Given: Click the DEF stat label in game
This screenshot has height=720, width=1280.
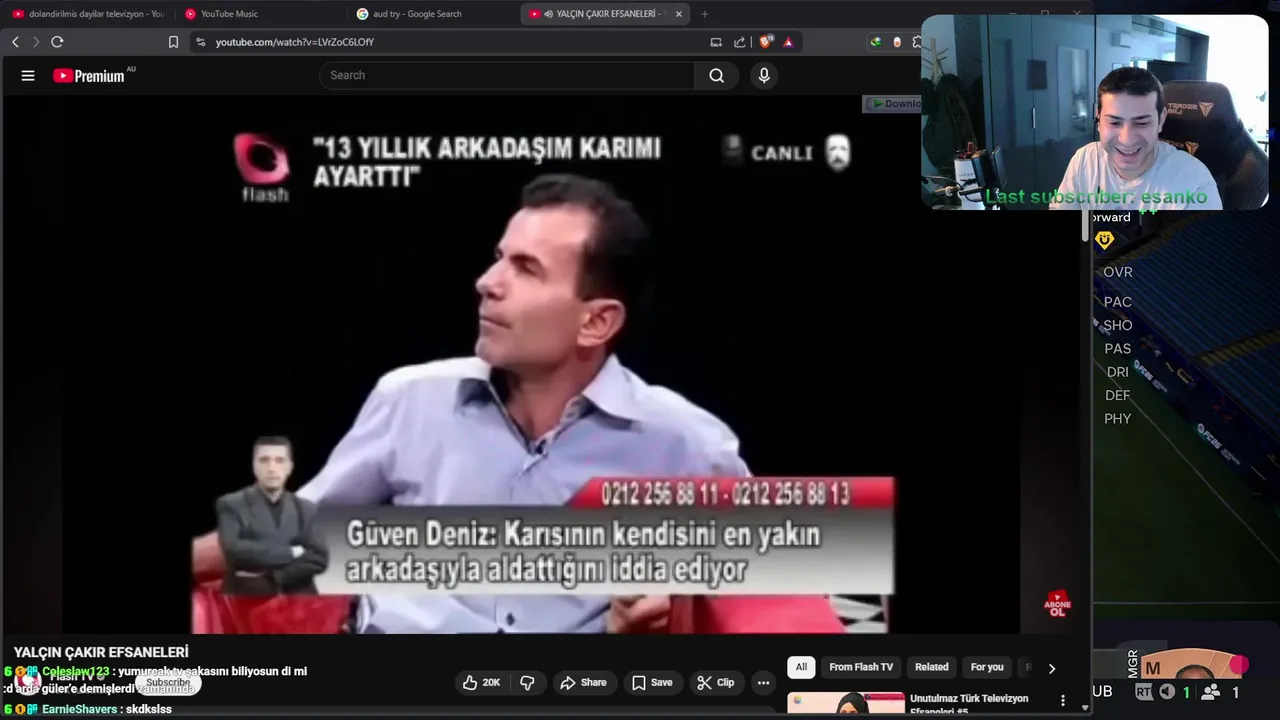Looking at the screenshot, I should click(x=1118, y=395).
